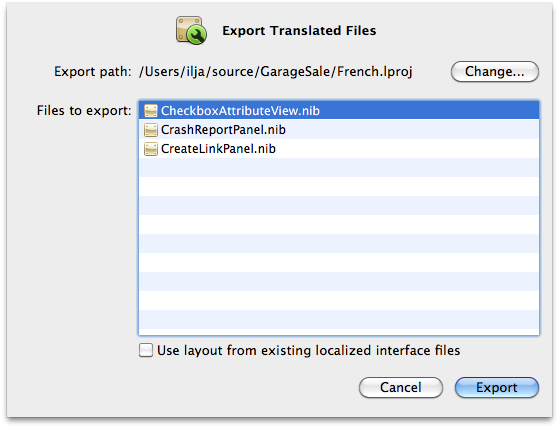Select CrashReportPanel.nib in the file list
Viewport: 559px width, 428px height.
223,130
